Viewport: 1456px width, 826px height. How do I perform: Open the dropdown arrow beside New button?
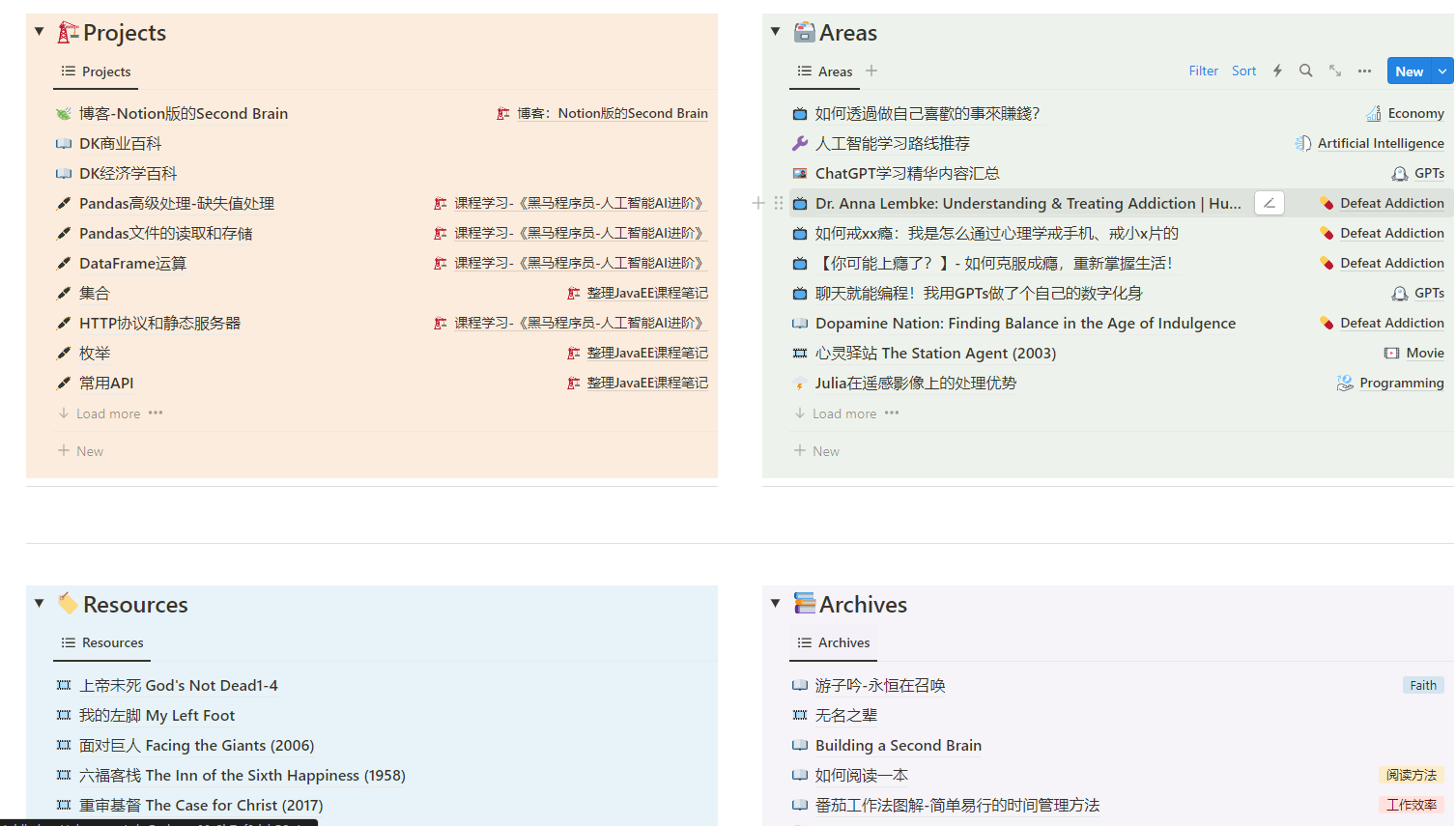click(x=1442, y=71)
